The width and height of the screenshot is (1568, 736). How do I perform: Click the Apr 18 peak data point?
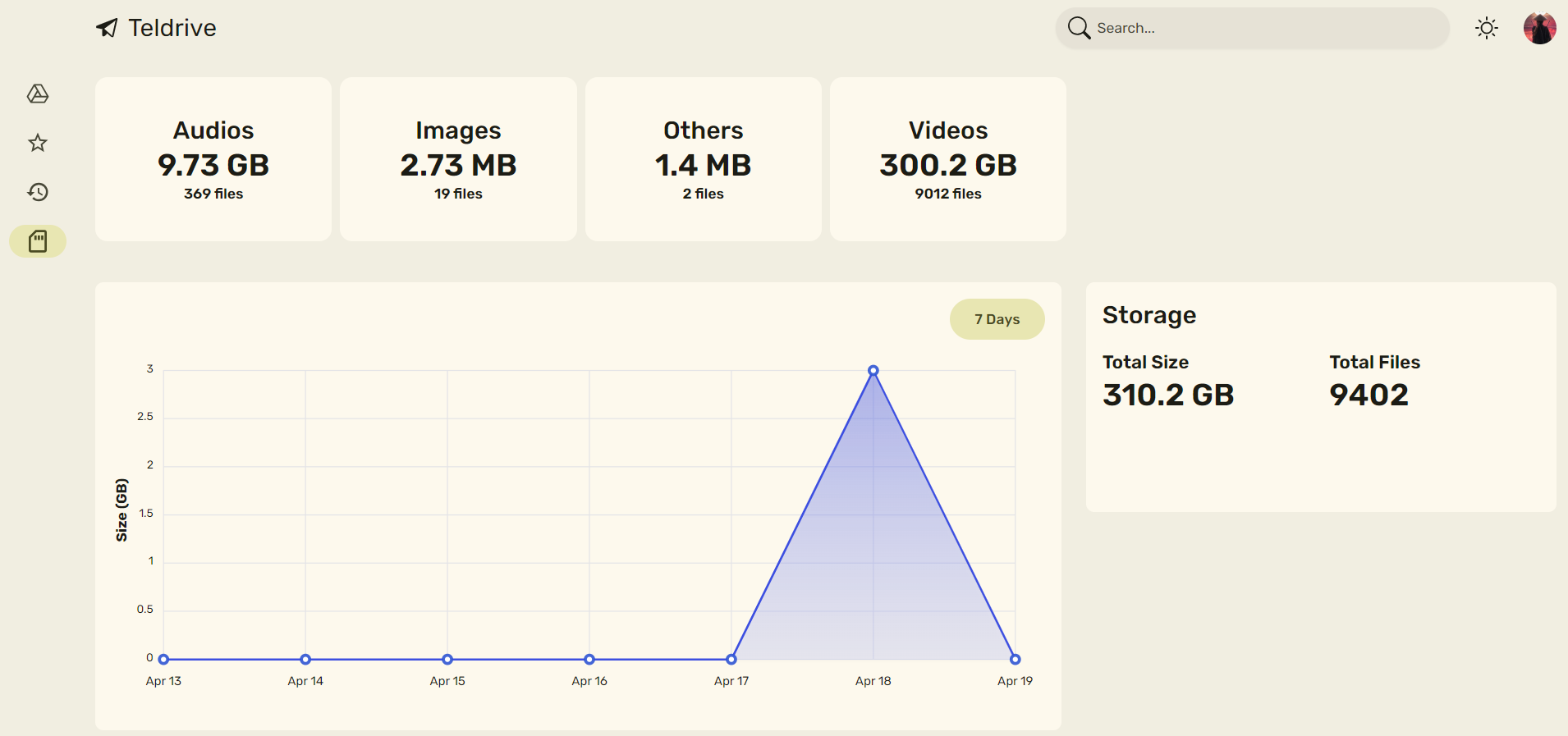(x=873, y=371)
